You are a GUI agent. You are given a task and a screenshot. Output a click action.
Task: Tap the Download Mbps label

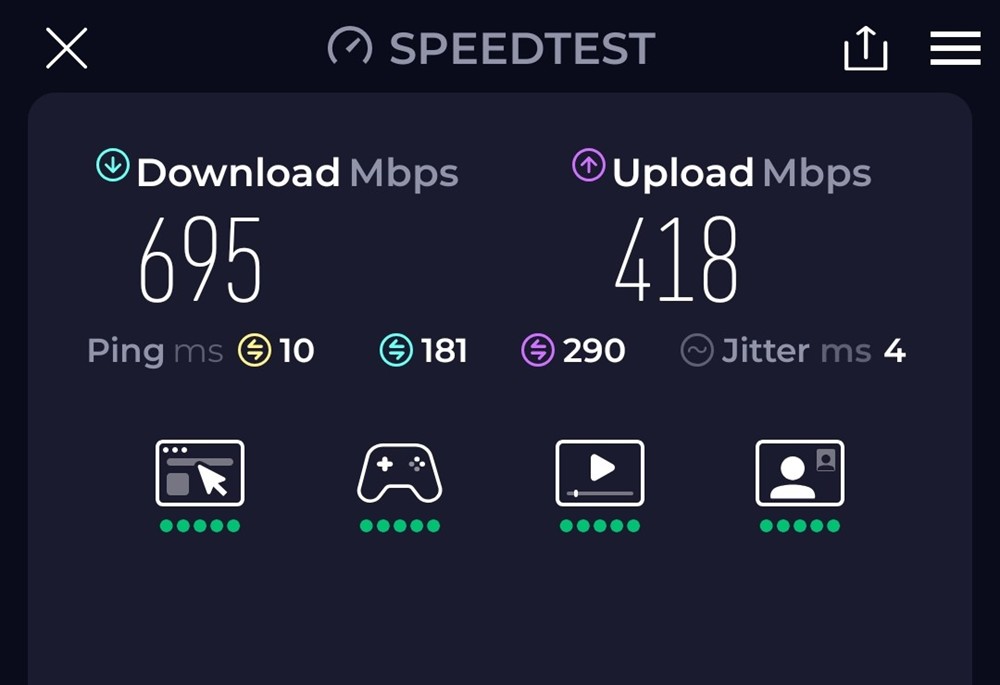(297, 173)
